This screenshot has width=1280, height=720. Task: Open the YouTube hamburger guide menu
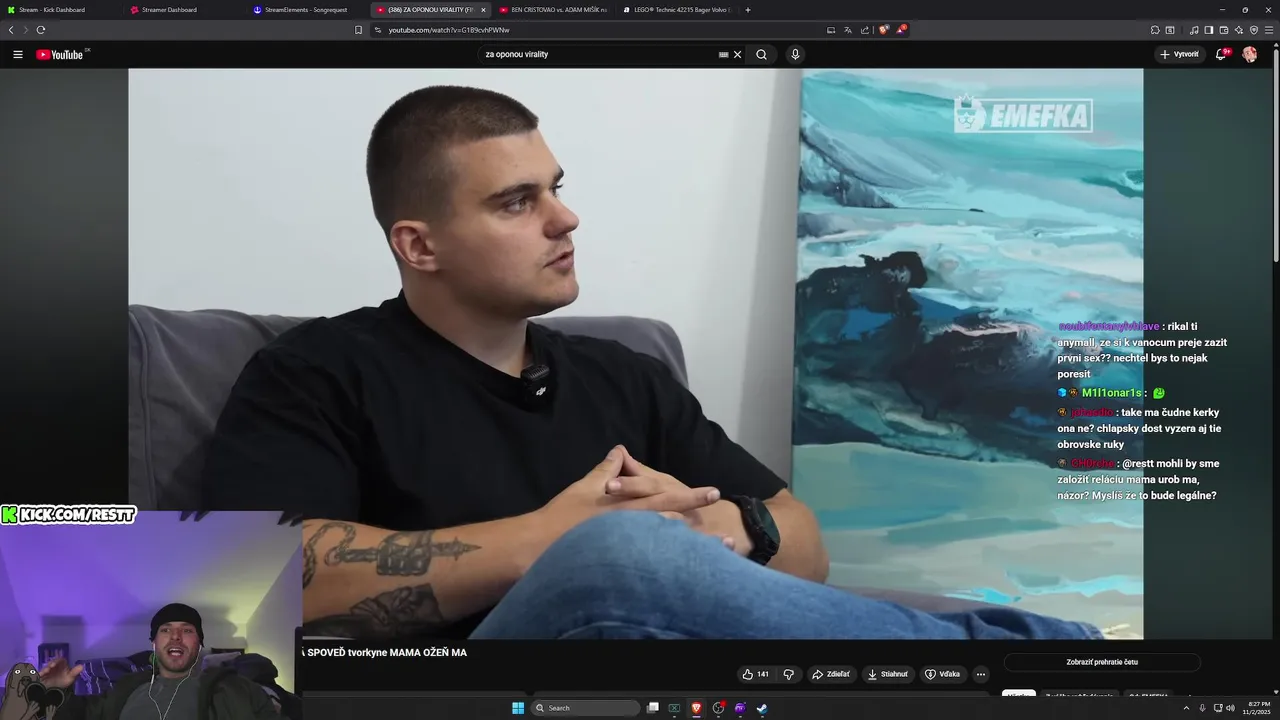click(x=18, y=54)
